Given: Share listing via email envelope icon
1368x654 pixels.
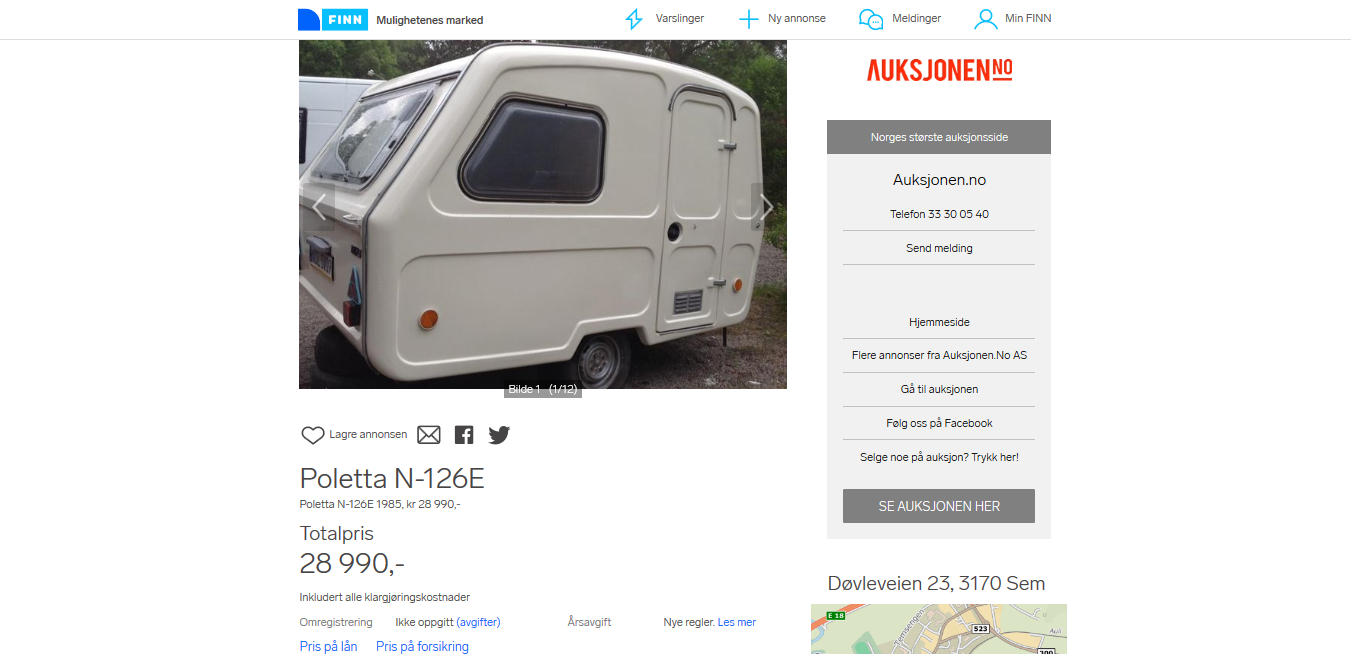Looking at the screenshot, I should [429, 435].
